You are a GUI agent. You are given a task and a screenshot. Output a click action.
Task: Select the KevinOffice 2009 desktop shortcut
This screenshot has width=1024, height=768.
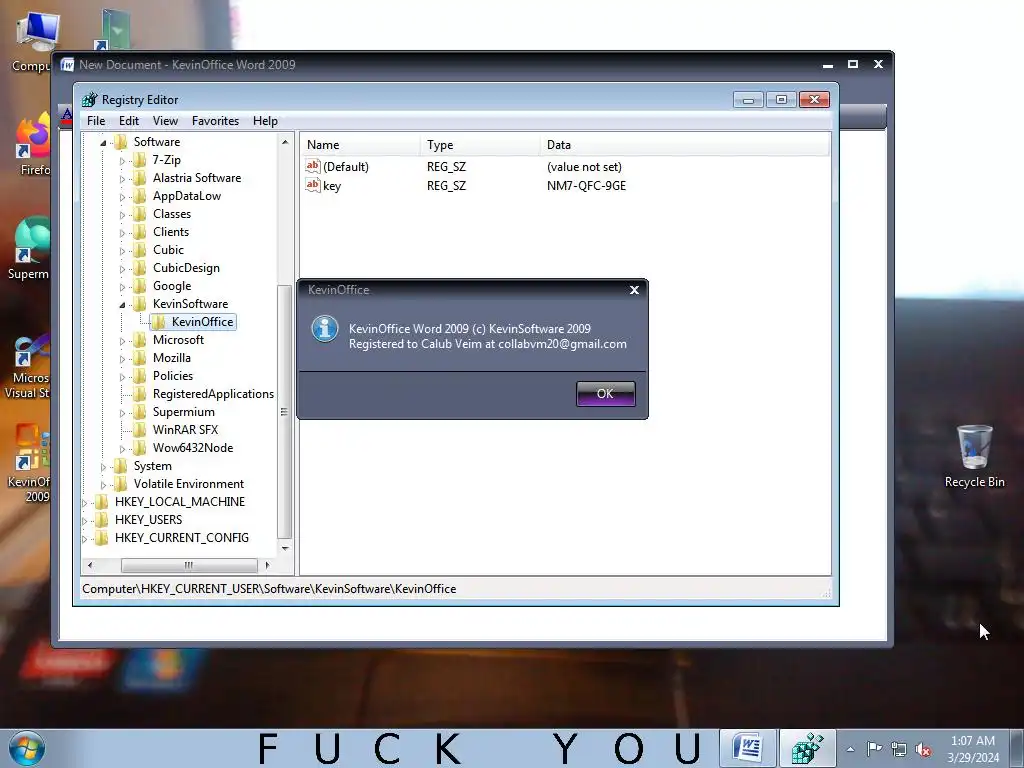point(29,464)
